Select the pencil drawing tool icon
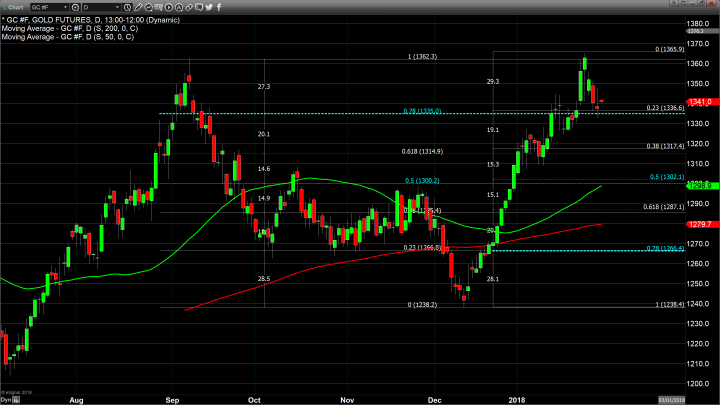 [139, 7]
